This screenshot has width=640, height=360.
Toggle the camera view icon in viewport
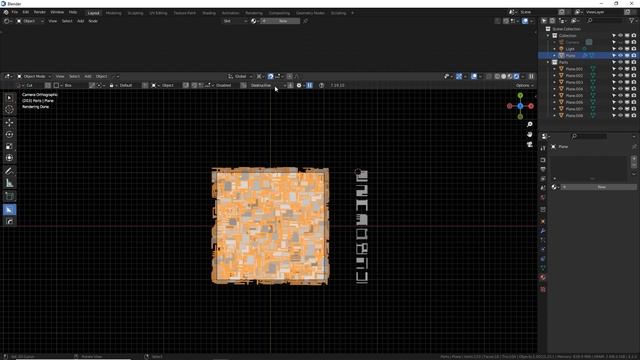(x=529, y=144)
